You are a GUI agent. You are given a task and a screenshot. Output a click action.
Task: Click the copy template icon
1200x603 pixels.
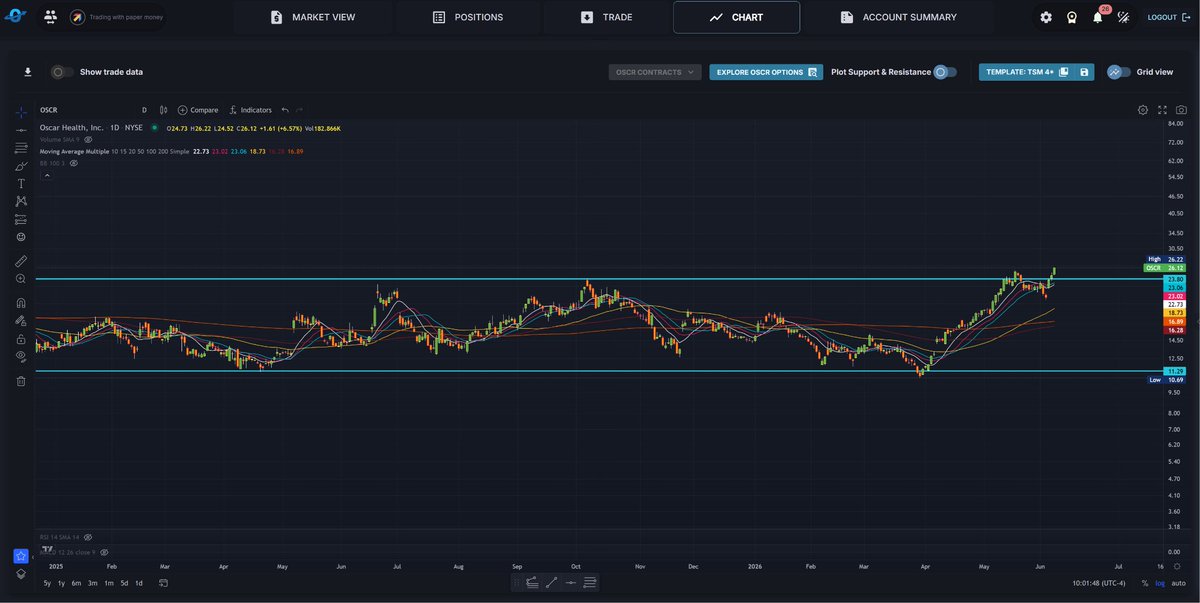1065,72
